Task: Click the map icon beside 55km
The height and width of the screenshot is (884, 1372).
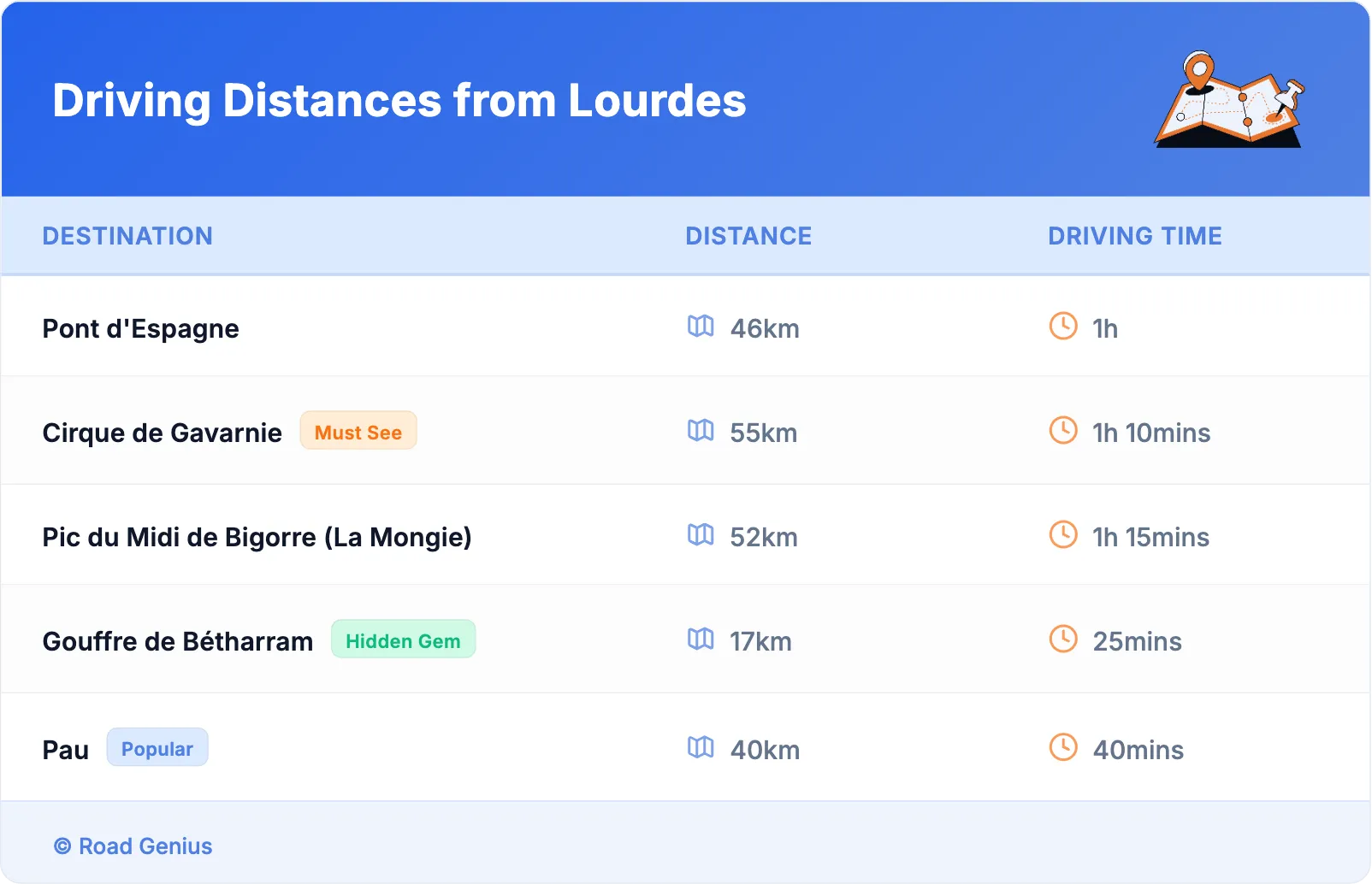Action: 701,430
